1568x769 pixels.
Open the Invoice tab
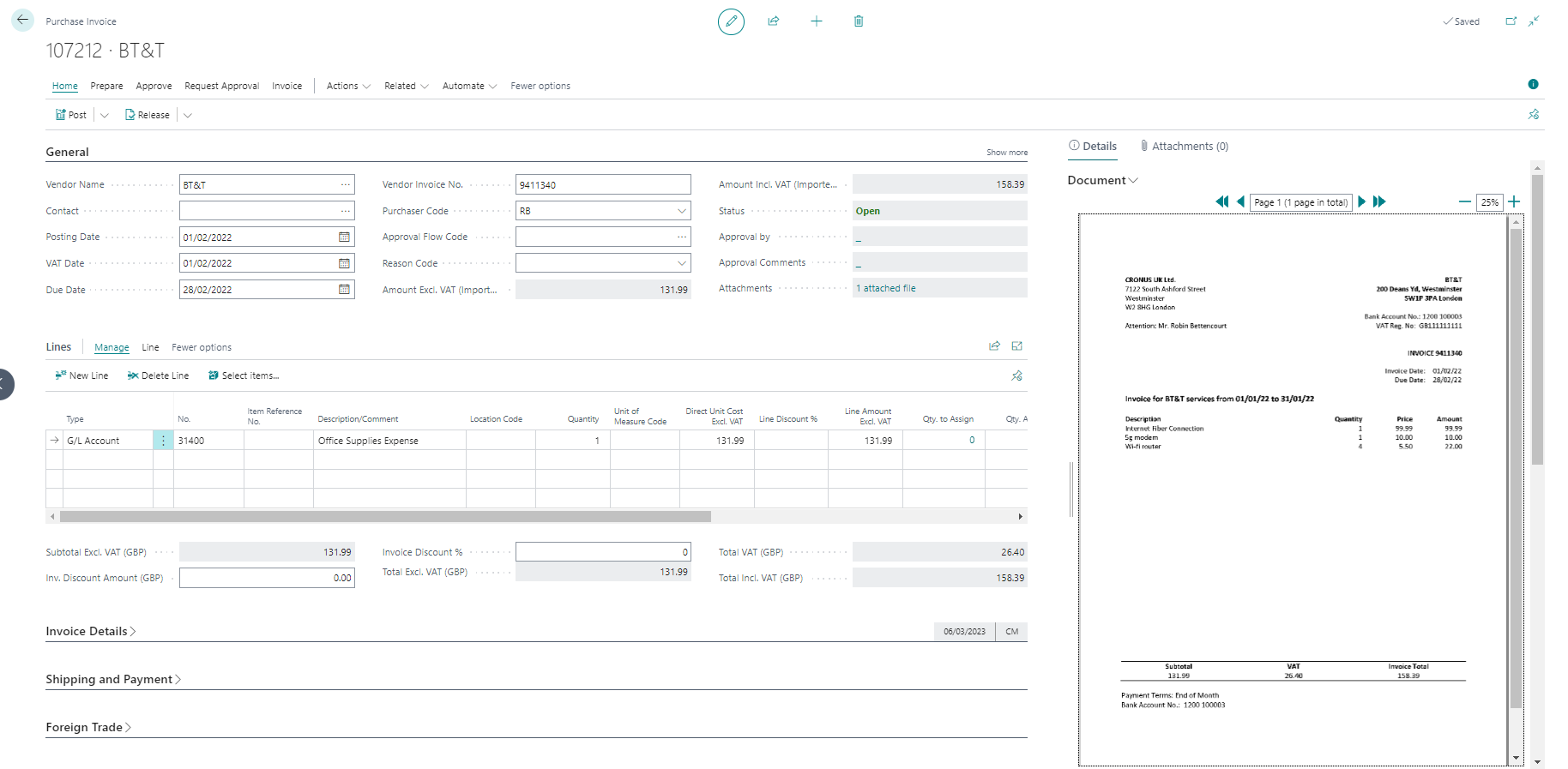click(287, 86)
